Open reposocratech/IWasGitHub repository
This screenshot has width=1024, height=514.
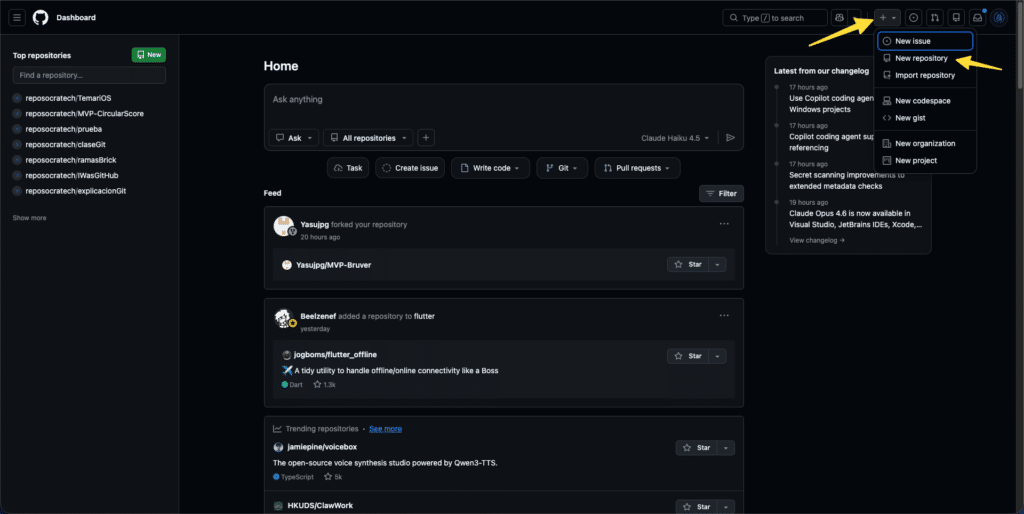point(72,176)
